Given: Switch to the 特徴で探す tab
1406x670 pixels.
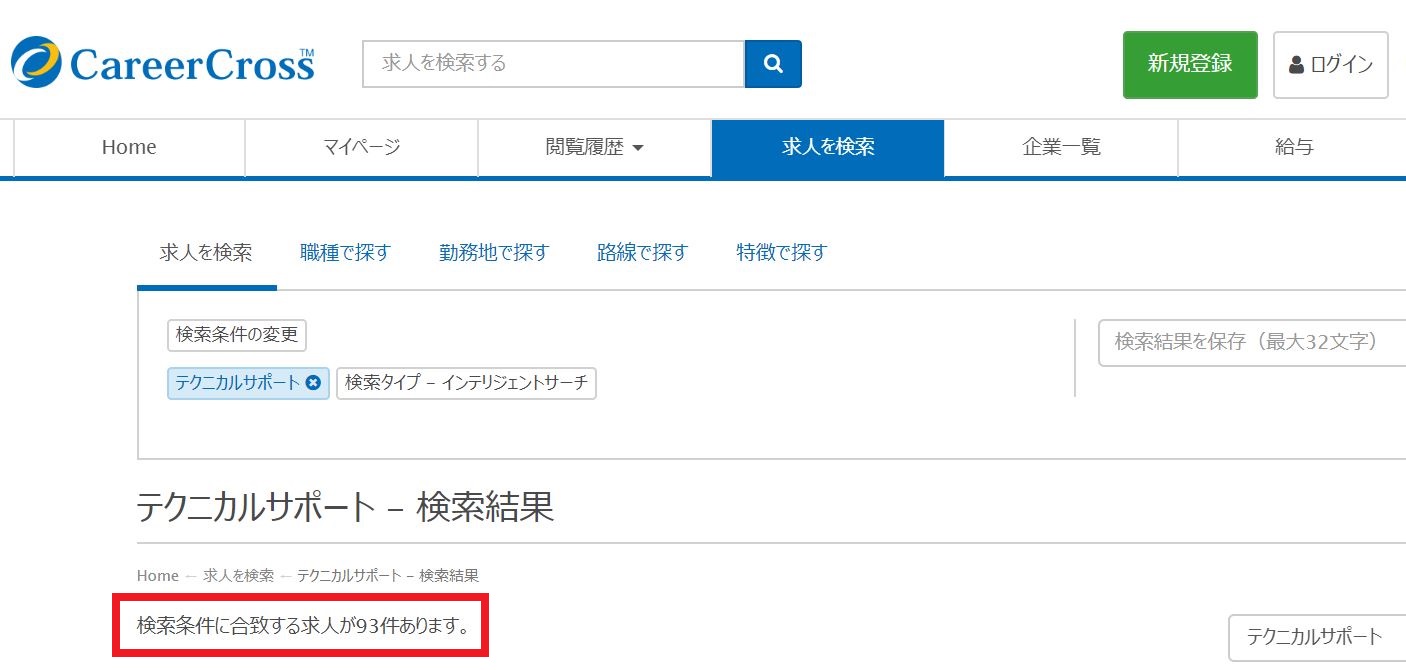Looking at the screenshot, I should [x=781, y=253].
